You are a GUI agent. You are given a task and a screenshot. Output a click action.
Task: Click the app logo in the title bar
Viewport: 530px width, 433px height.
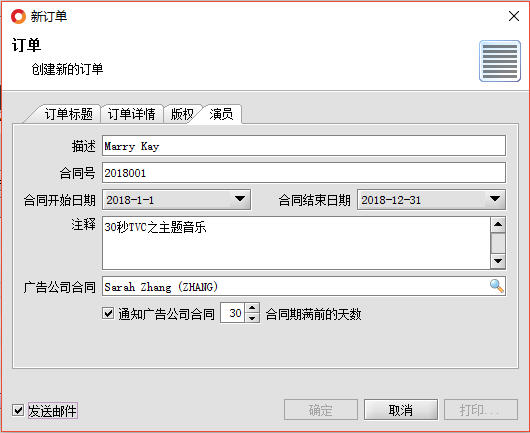18,16
